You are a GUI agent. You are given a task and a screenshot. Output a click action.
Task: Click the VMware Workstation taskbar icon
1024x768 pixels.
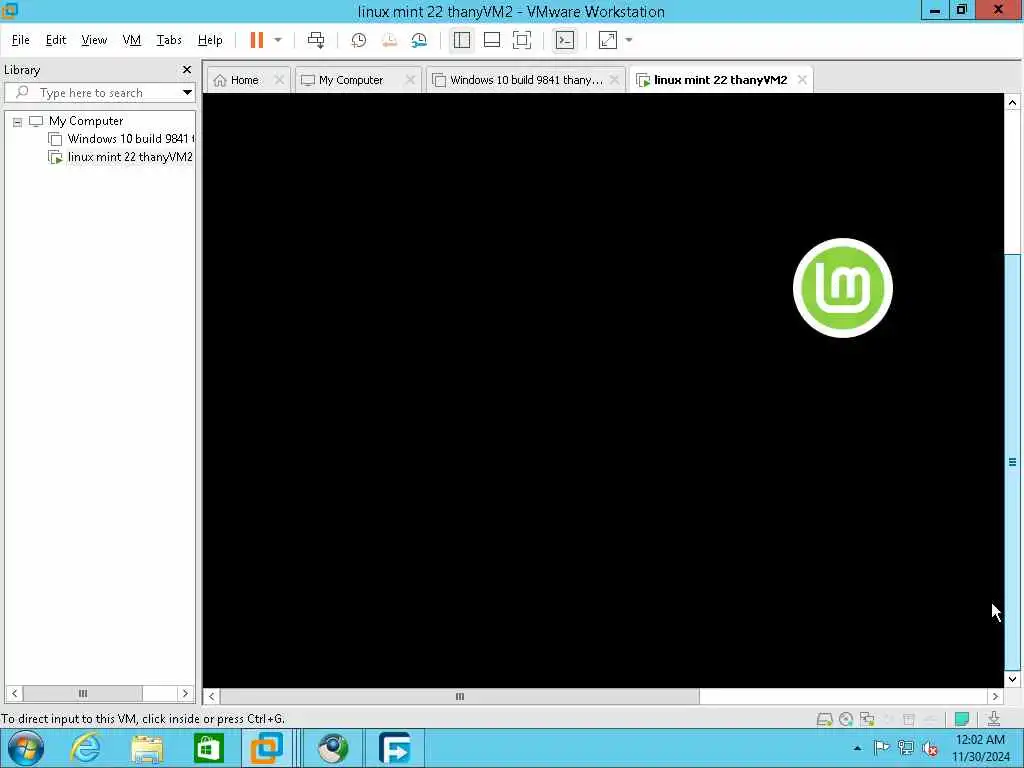pyautogui.click(x=267, y=748)
